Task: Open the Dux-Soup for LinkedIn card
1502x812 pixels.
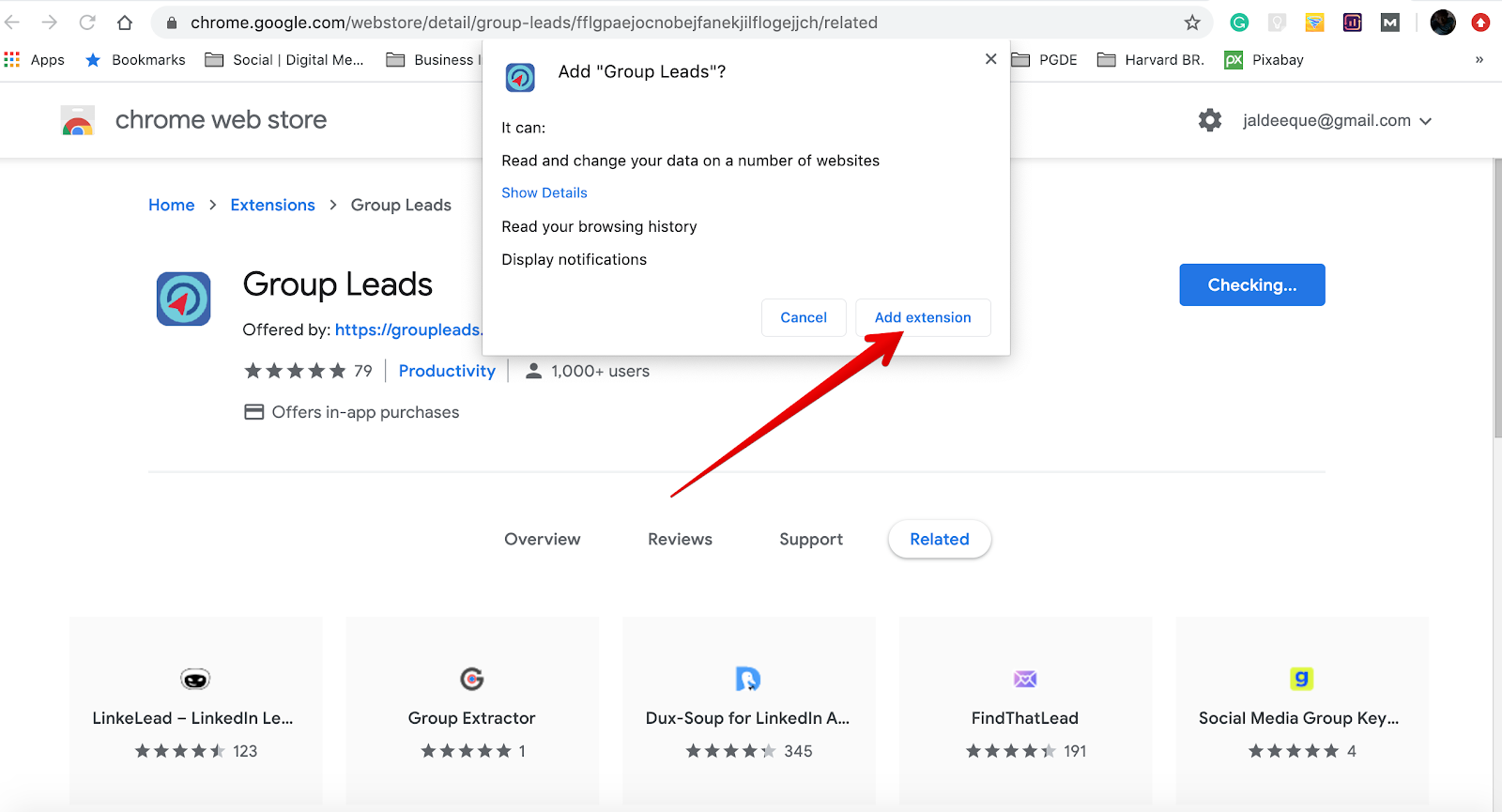Action: click(748, 711)
